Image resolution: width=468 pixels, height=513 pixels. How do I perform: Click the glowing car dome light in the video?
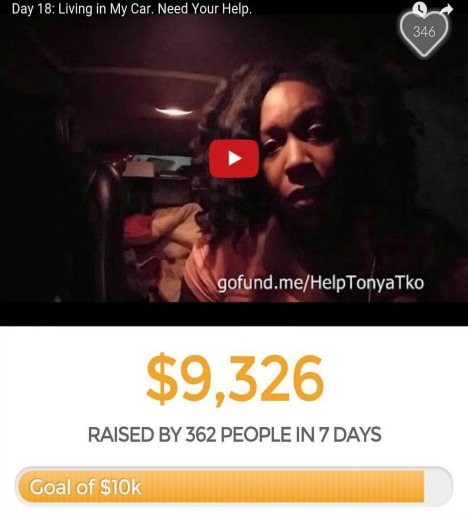(x=174, y=111)
